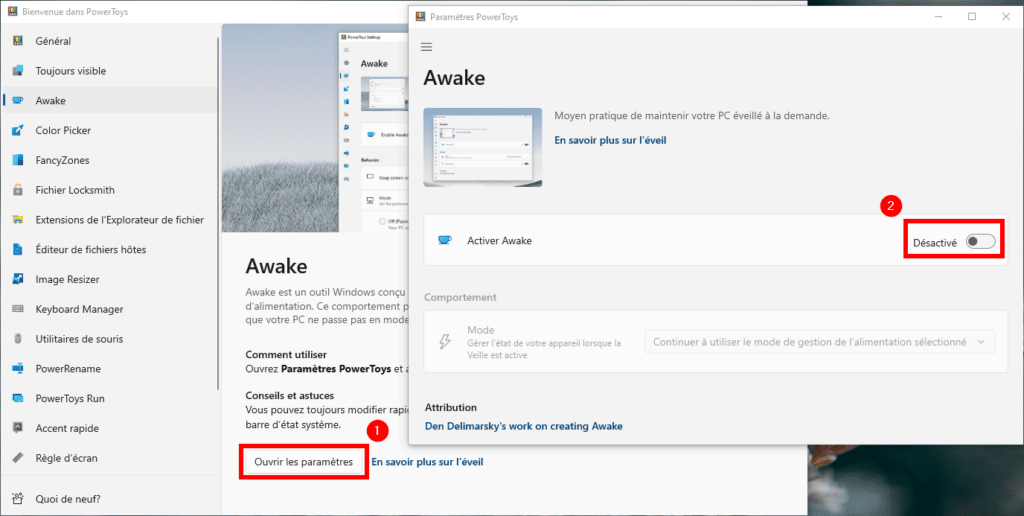Click the Attribution heading text
Viewport: 1024px width, 516px height.
click(451, 408)
